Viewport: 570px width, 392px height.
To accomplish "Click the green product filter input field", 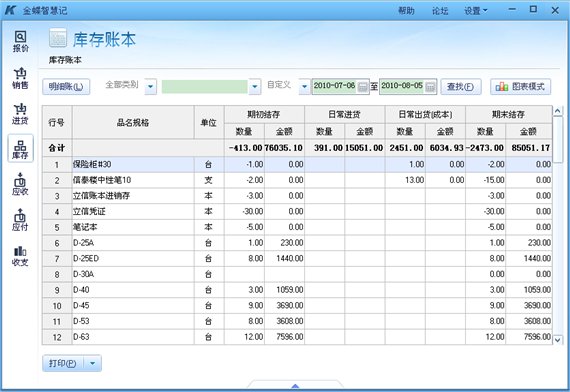I will pyautogui.click(x=205, y=87).
